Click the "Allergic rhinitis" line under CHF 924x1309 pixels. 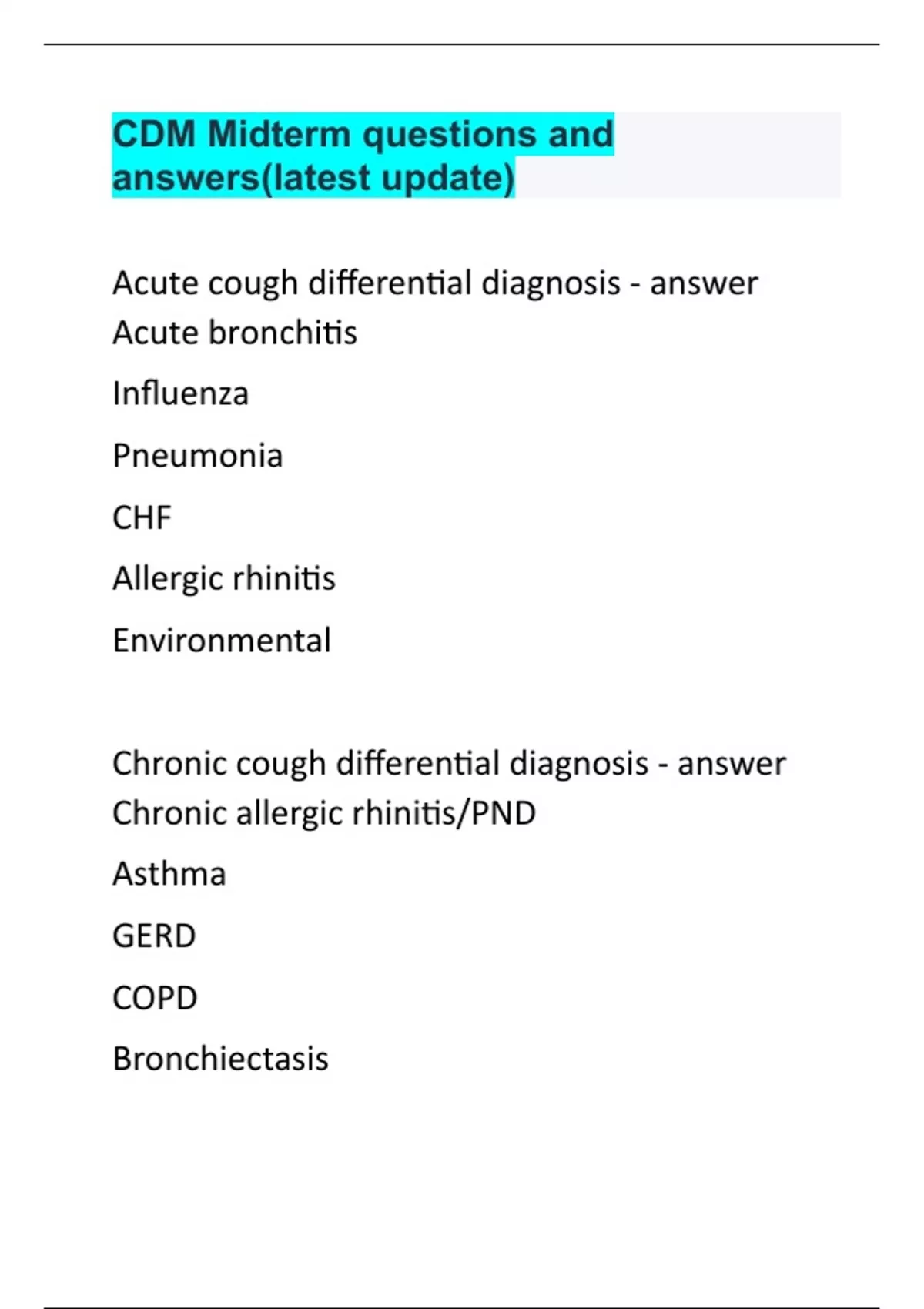coord(223,578)
